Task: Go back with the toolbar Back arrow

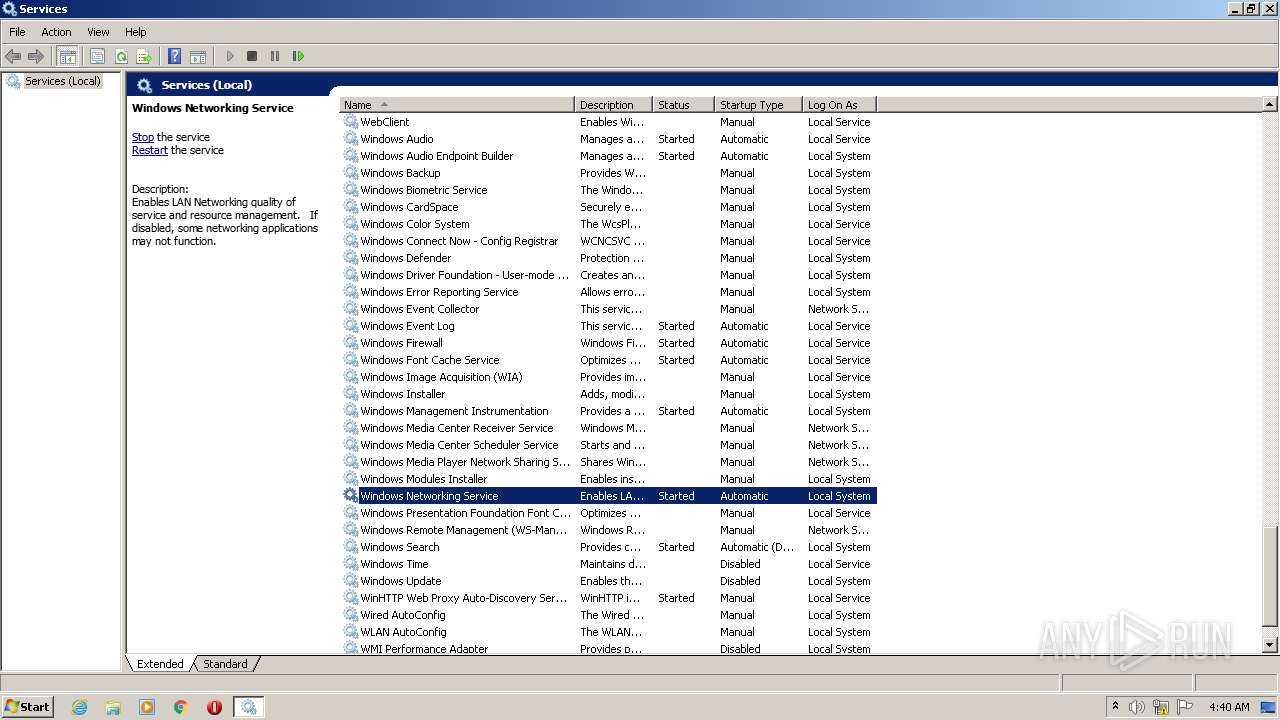Action: coord(13,56)
